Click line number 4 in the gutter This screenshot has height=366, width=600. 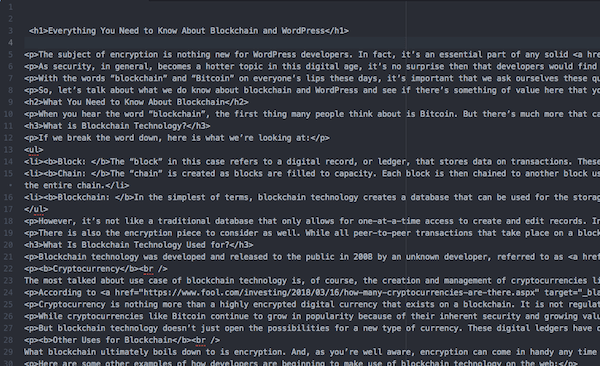pos(10,42)
